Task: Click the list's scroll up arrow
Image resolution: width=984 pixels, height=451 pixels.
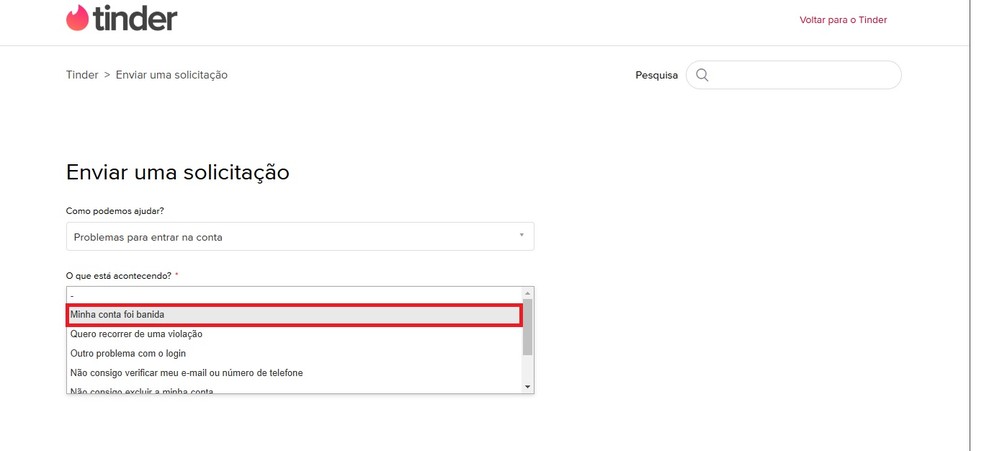Action: (528, 292)
